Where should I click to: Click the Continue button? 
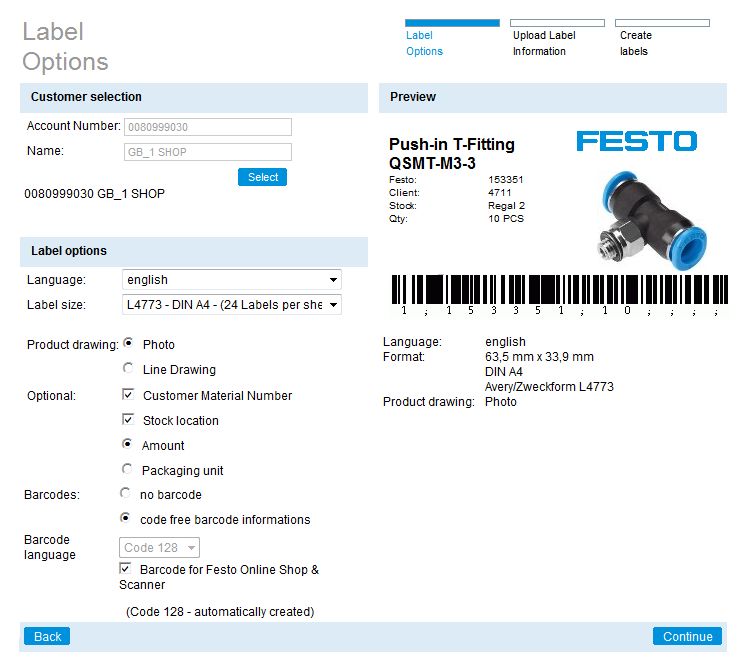point(687,636)
